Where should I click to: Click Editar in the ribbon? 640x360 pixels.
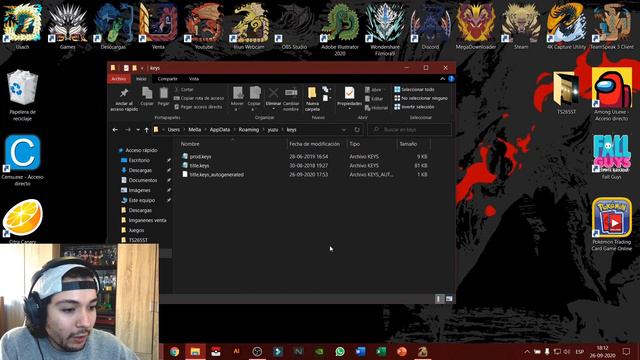(374, 98)
